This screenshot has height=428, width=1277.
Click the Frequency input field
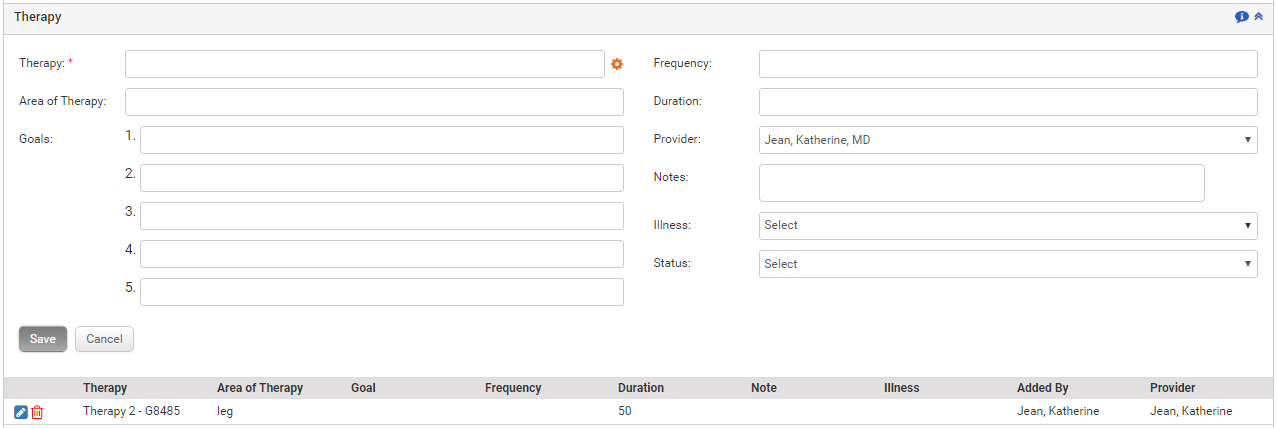[x=1007, y=64]
